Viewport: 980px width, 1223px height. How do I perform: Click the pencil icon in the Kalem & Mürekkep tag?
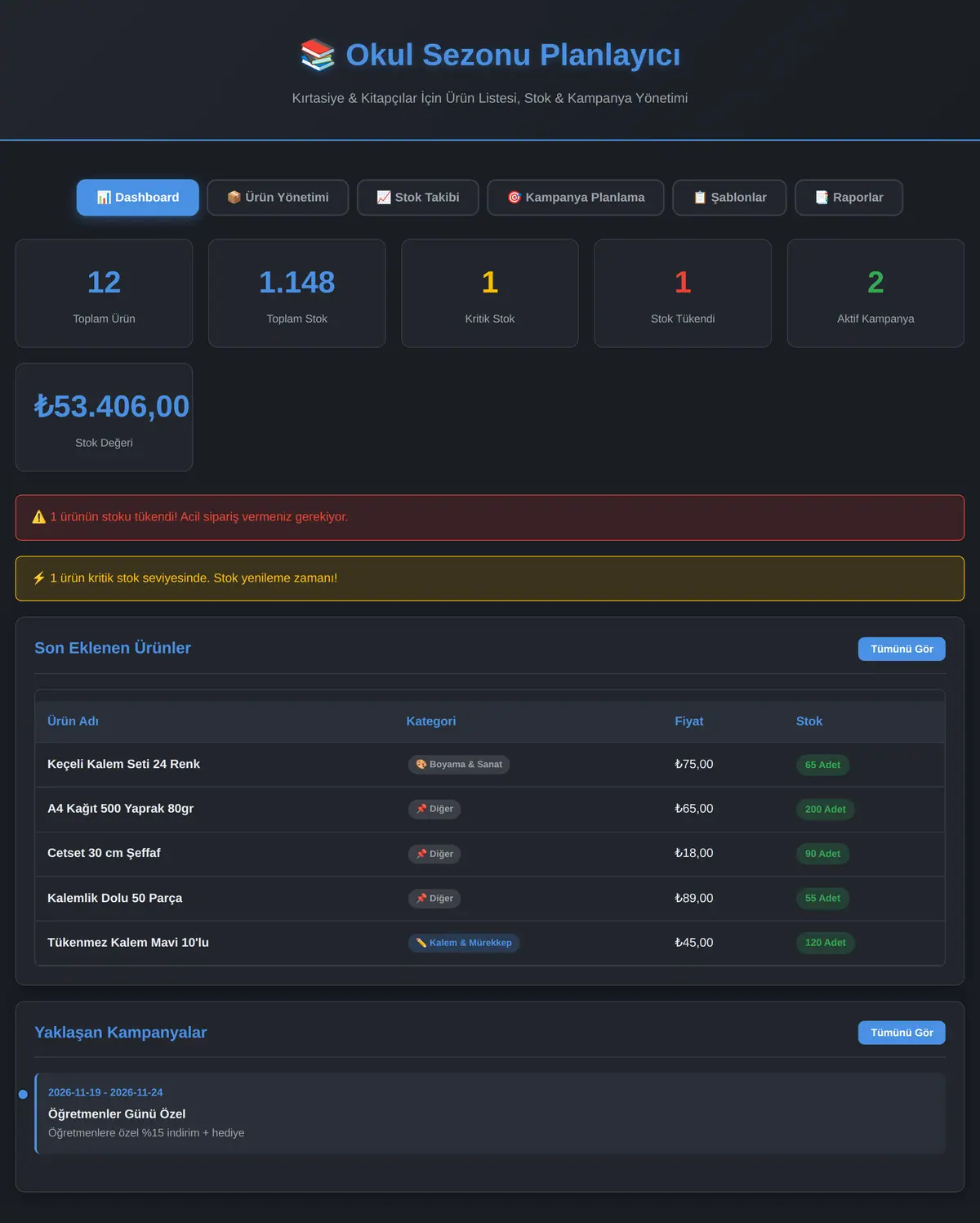click(x=421, y=943)
